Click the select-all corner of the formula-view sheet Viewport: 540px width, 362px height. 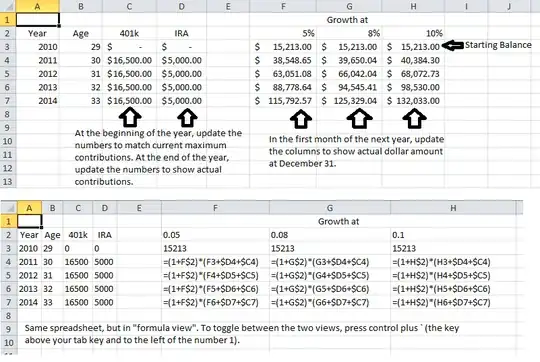point(9,208)
